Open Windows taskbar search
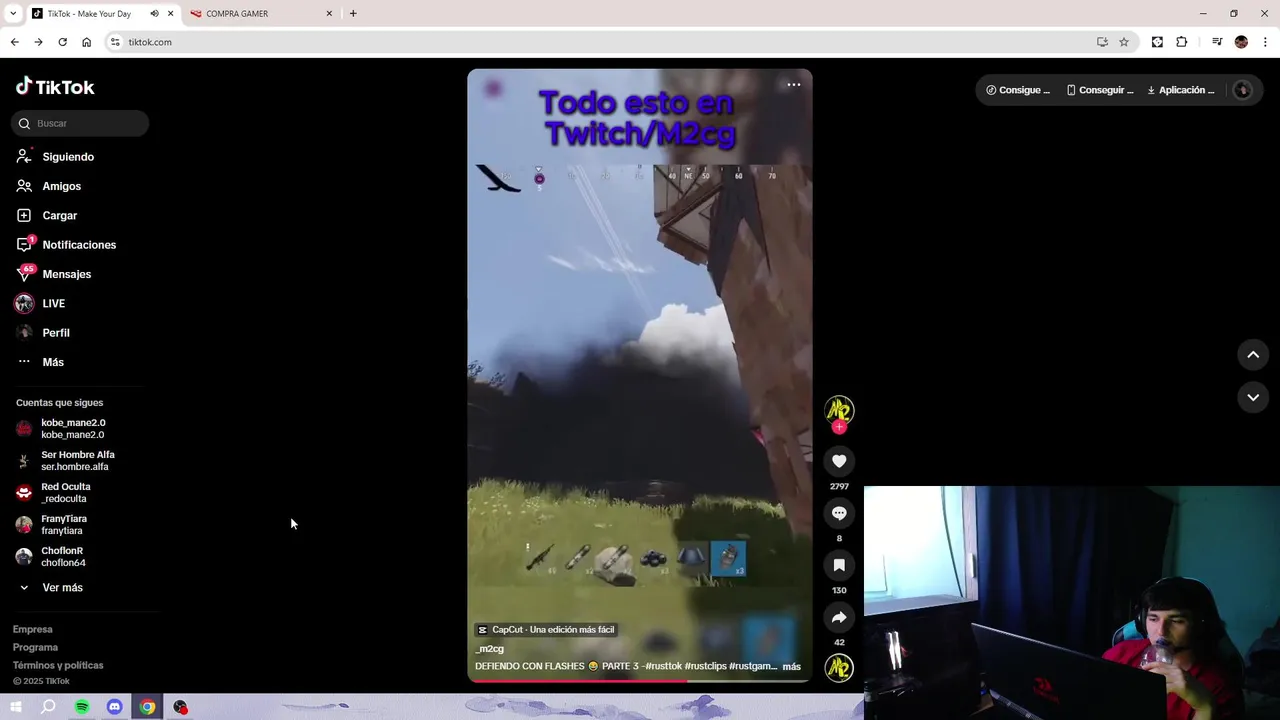 click(x=48, y=707)
